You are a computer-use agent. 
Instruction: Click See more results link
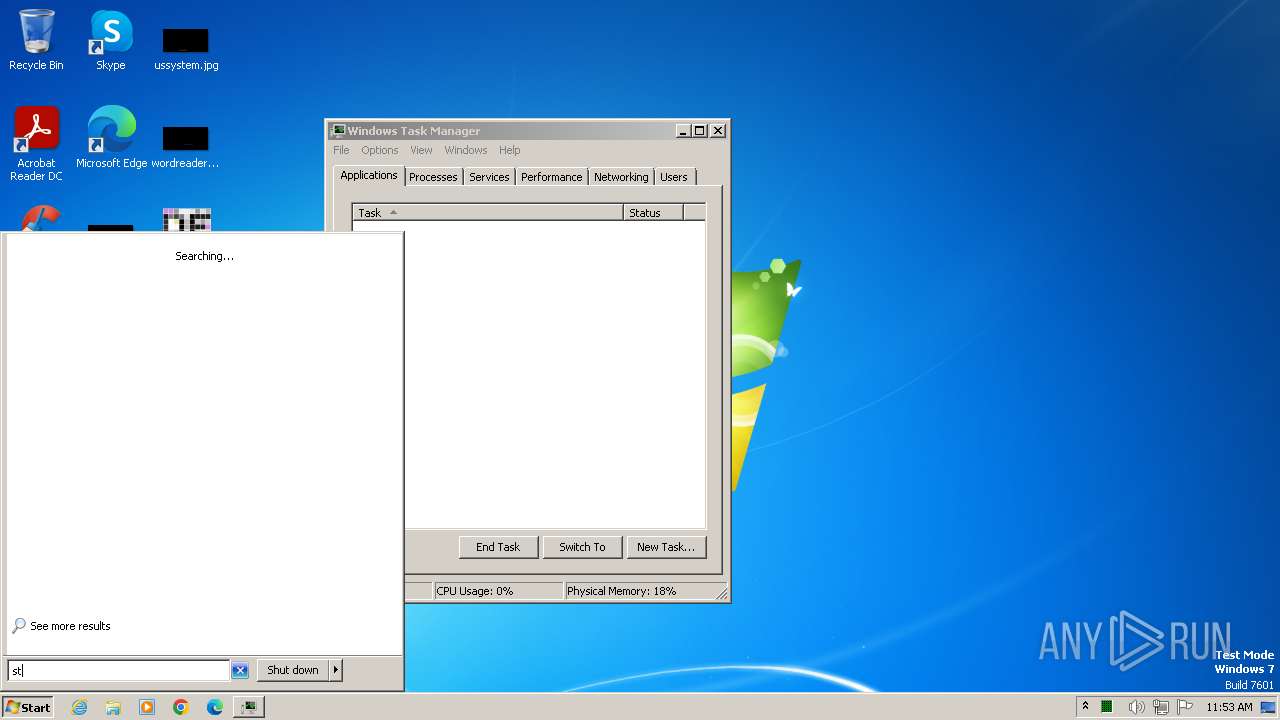click(x=70, y=626)
